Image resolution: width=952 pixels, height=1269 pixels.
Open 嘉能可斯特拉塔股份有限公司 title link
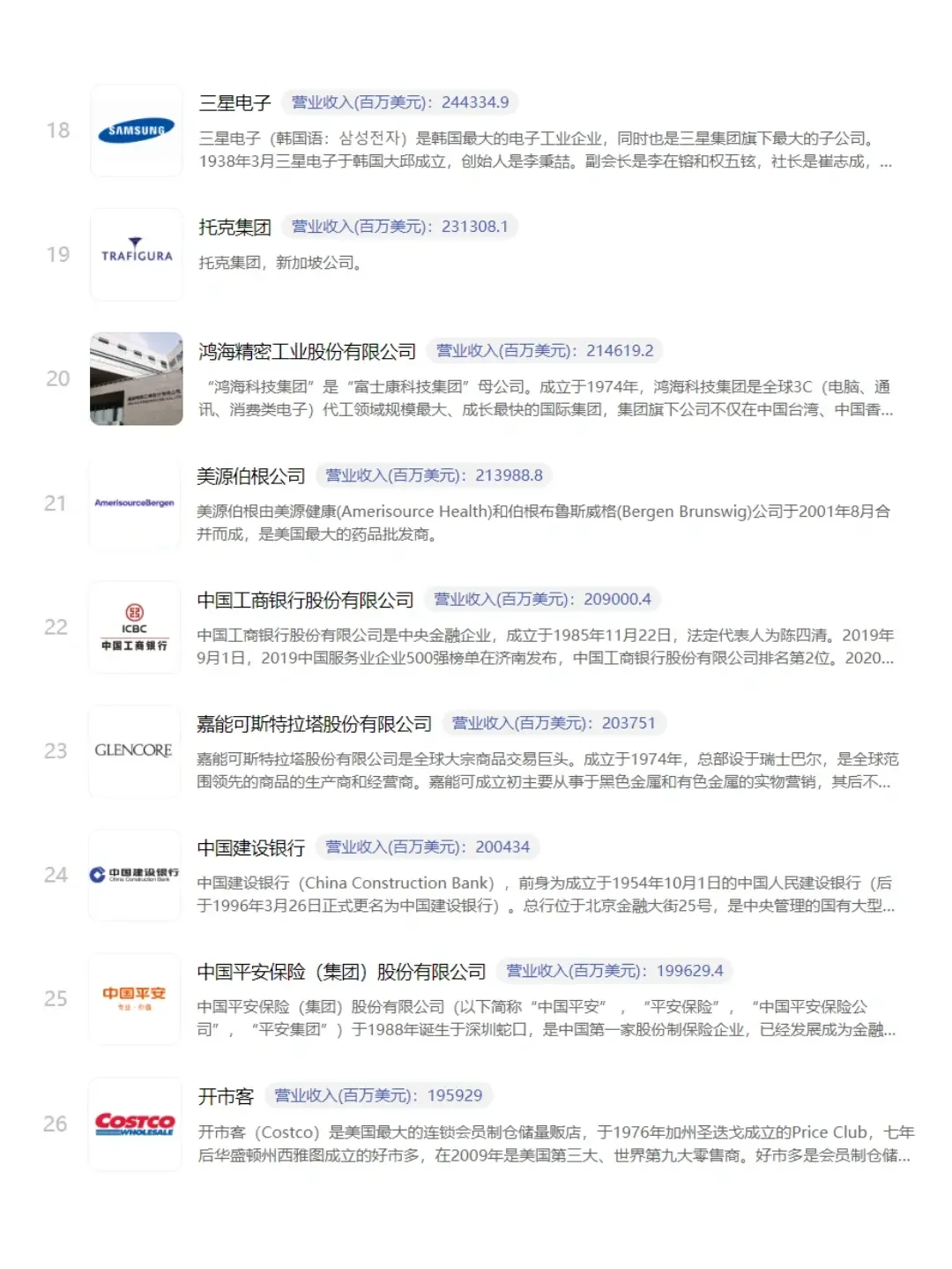(x=315, y=724)
